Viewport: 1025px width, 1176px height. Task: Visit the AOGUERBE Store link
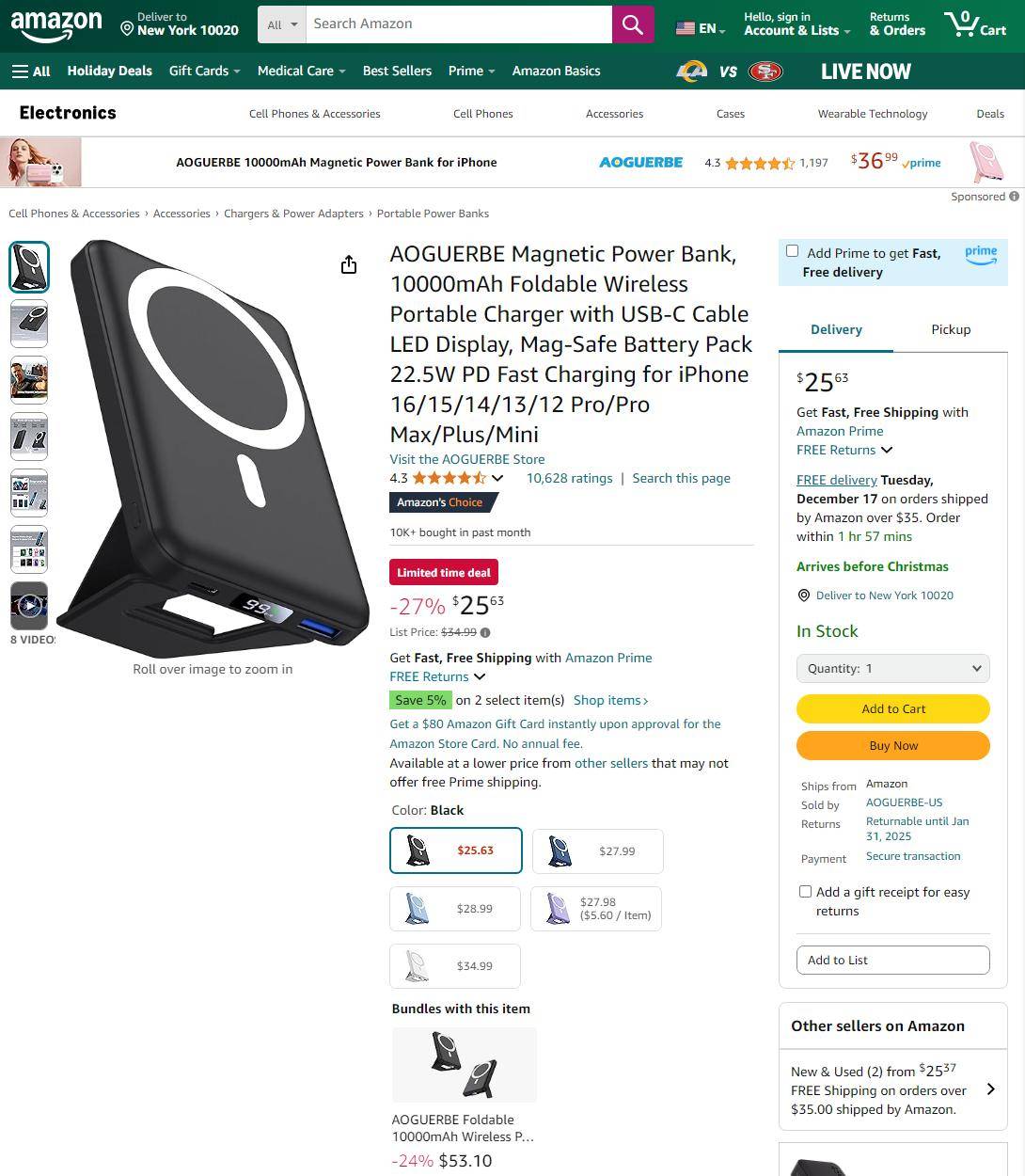point(467,459)
